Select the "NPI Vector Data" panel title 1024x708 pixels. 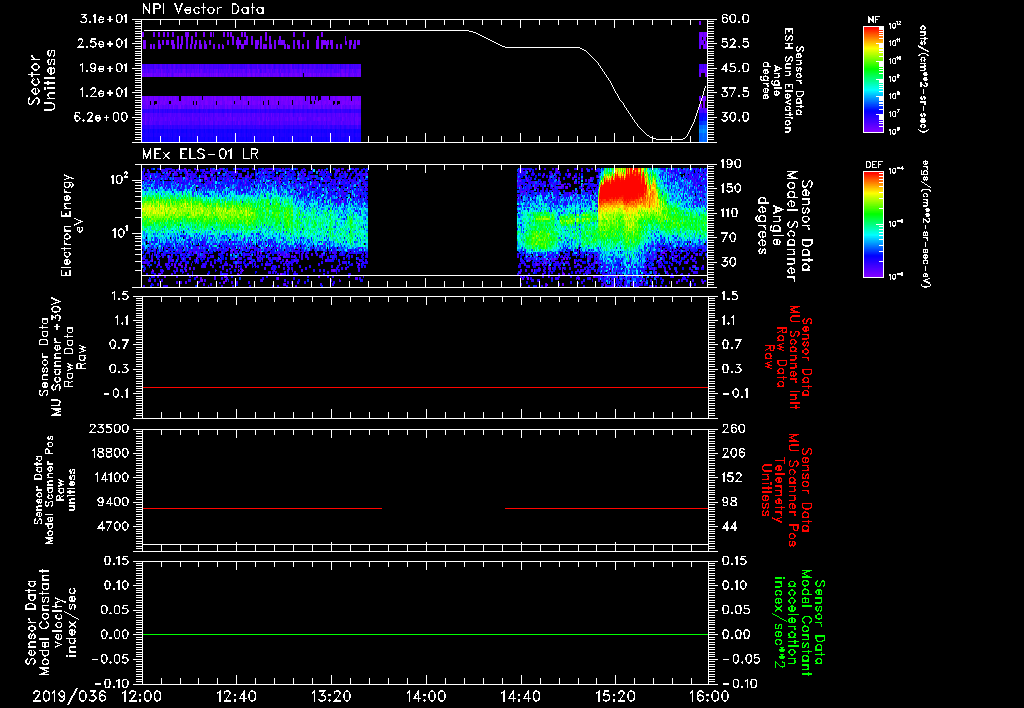click(203, 9)
